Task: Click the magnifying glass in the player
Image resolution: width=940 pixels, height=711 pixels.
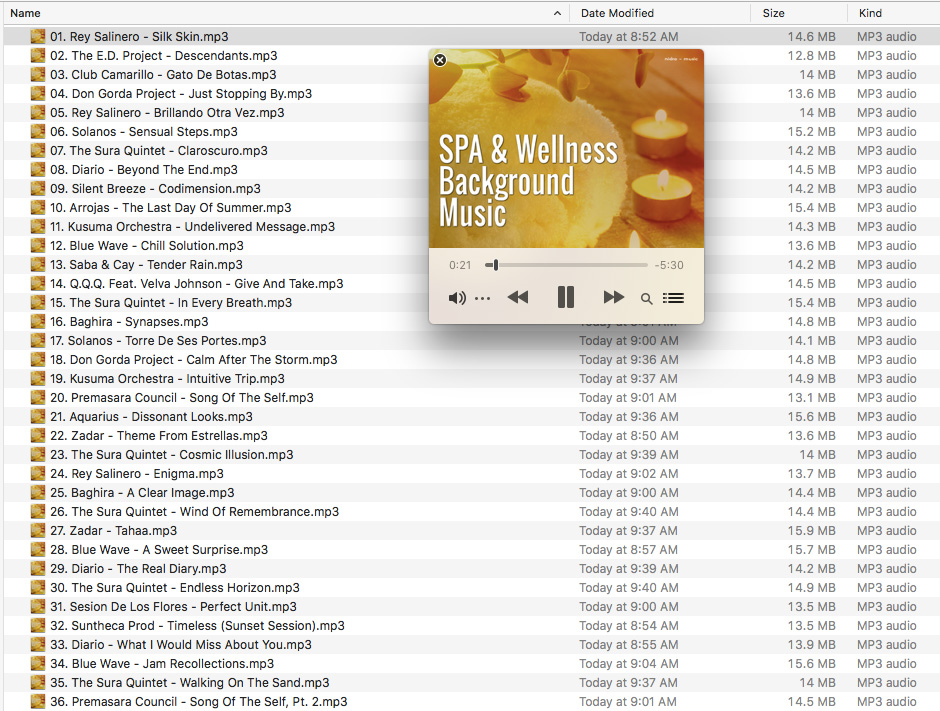Action: (646, 298)
